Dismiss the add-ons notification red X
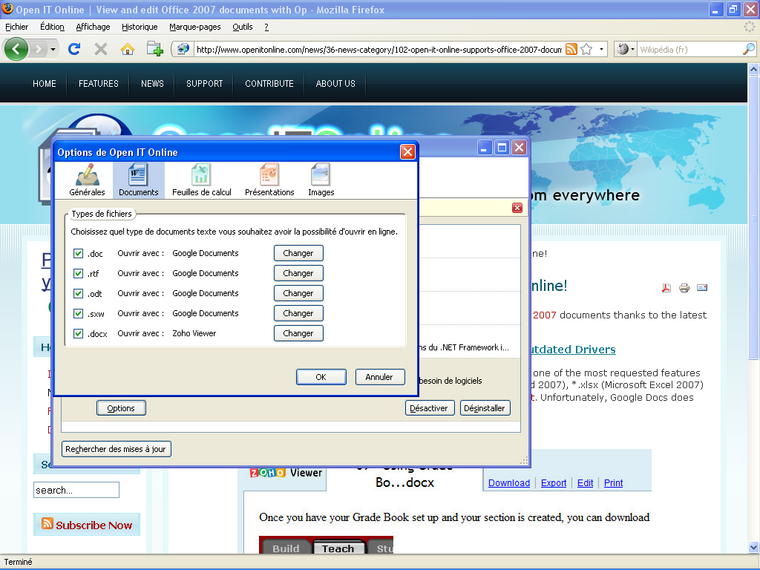The width and height of the screenshot is (760, 570). tap(517, 208)
